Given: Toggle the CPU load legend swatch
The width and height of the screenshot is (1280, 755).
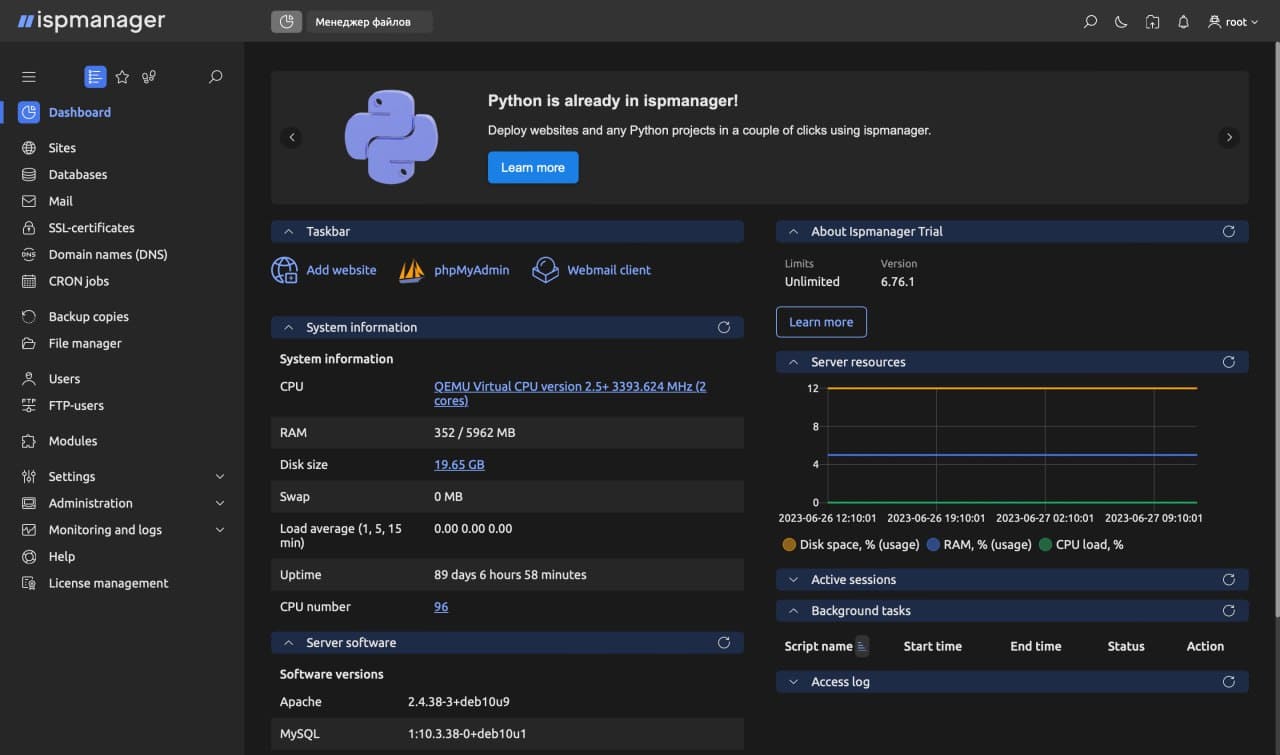Looking at the screenshot, I should tap(1045, 545).
